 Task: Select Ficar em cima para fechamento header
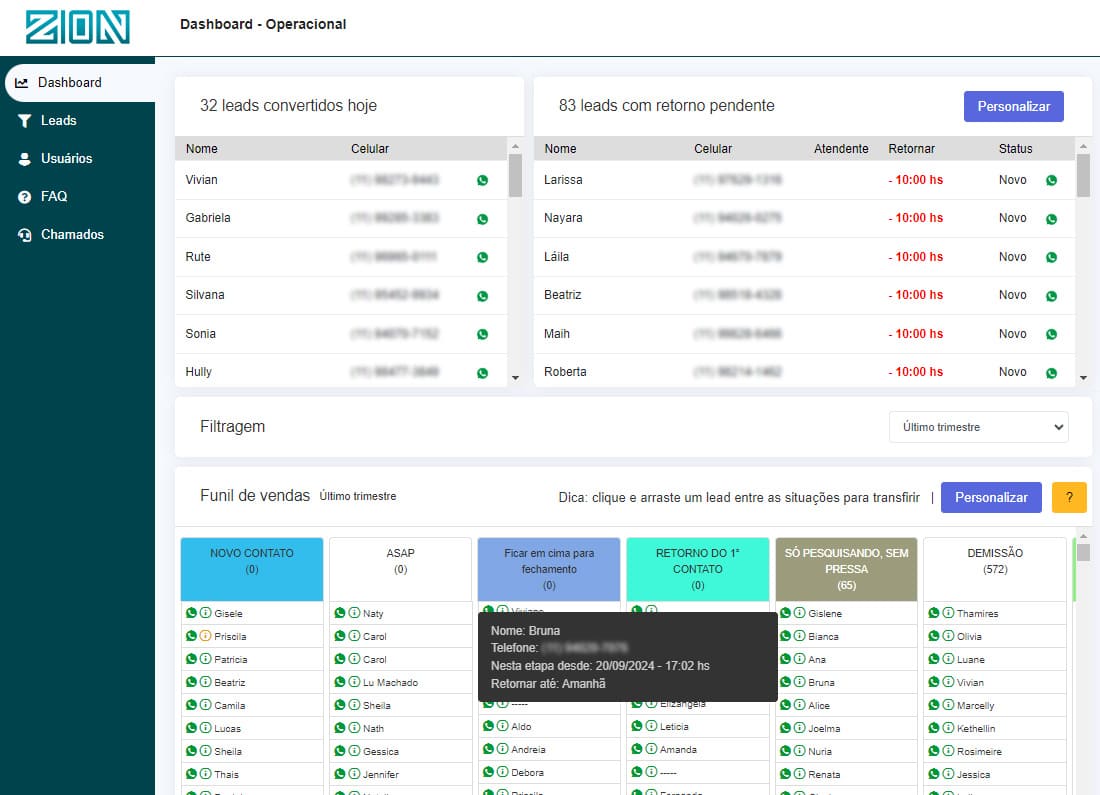549,569
